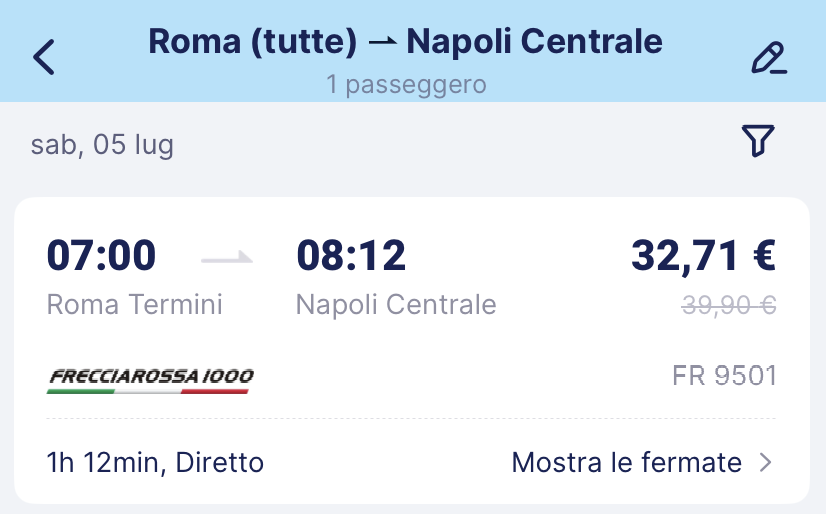Expand stops with the right chevron
The width and height of the screenshot is (826, 514).
tap(765, 462)
